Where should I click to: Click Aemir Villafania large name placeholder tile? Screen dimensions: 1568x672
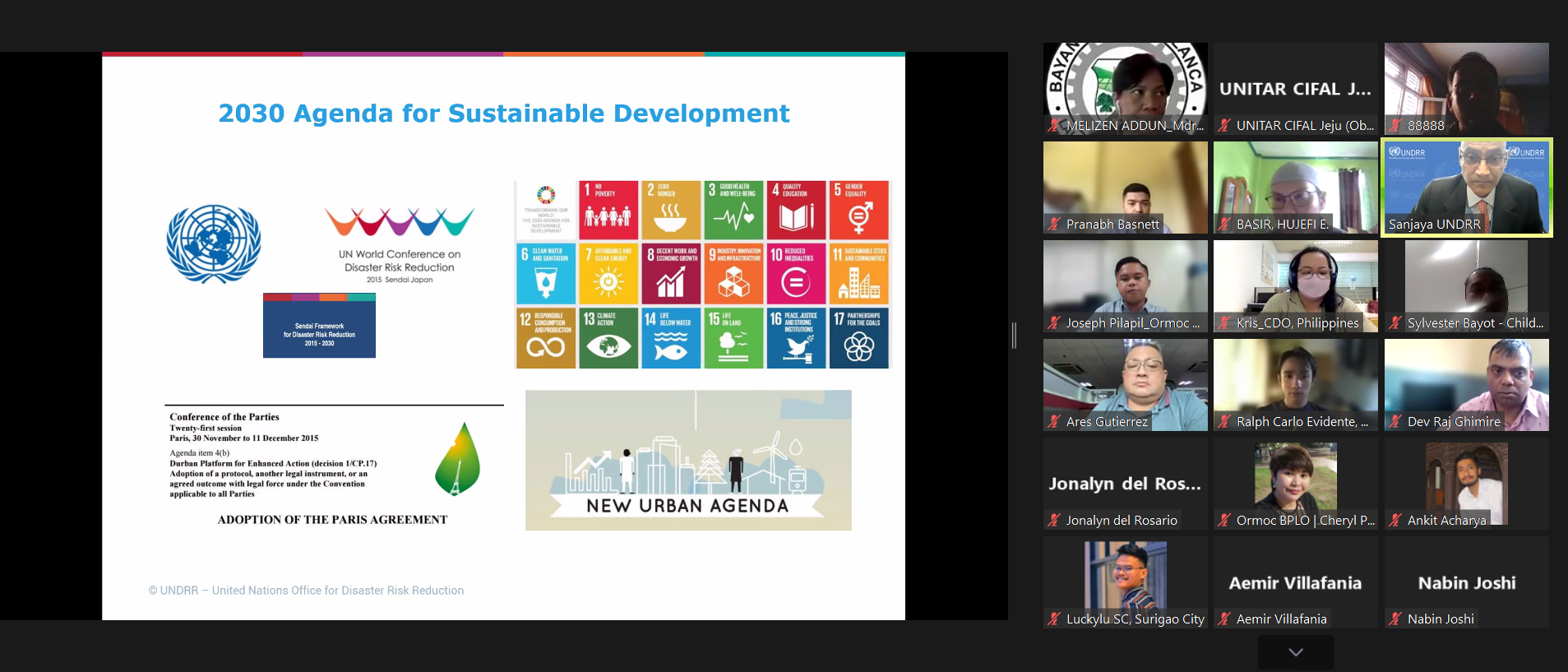click(1296, 583)
